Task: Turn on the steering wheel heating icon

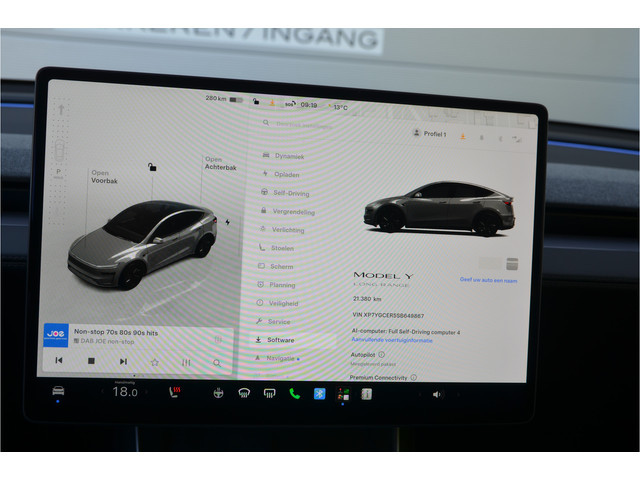Action: coord(218,393)
